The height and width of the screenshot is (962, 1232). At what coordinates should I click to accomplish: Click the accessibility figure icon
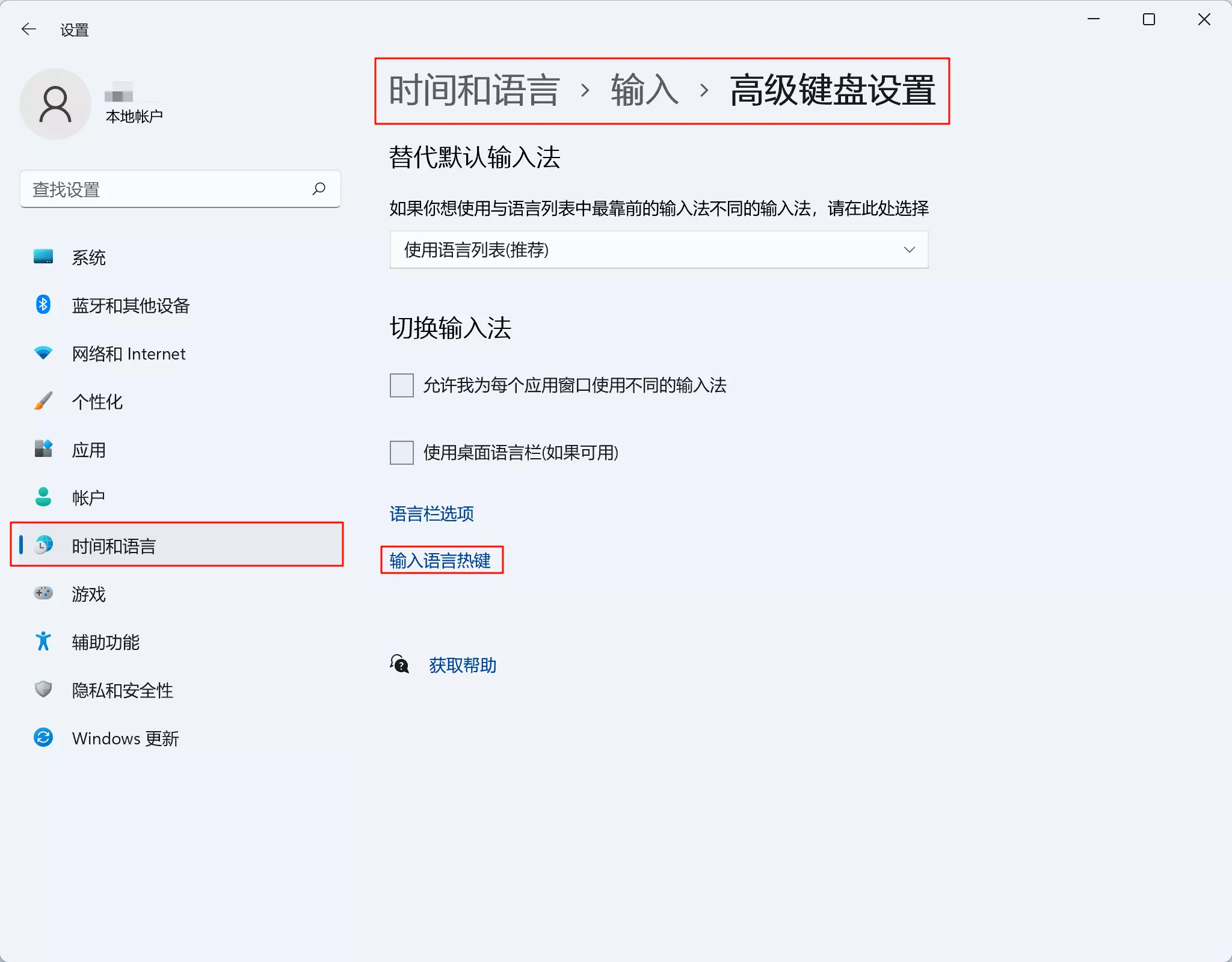[43, 642]
